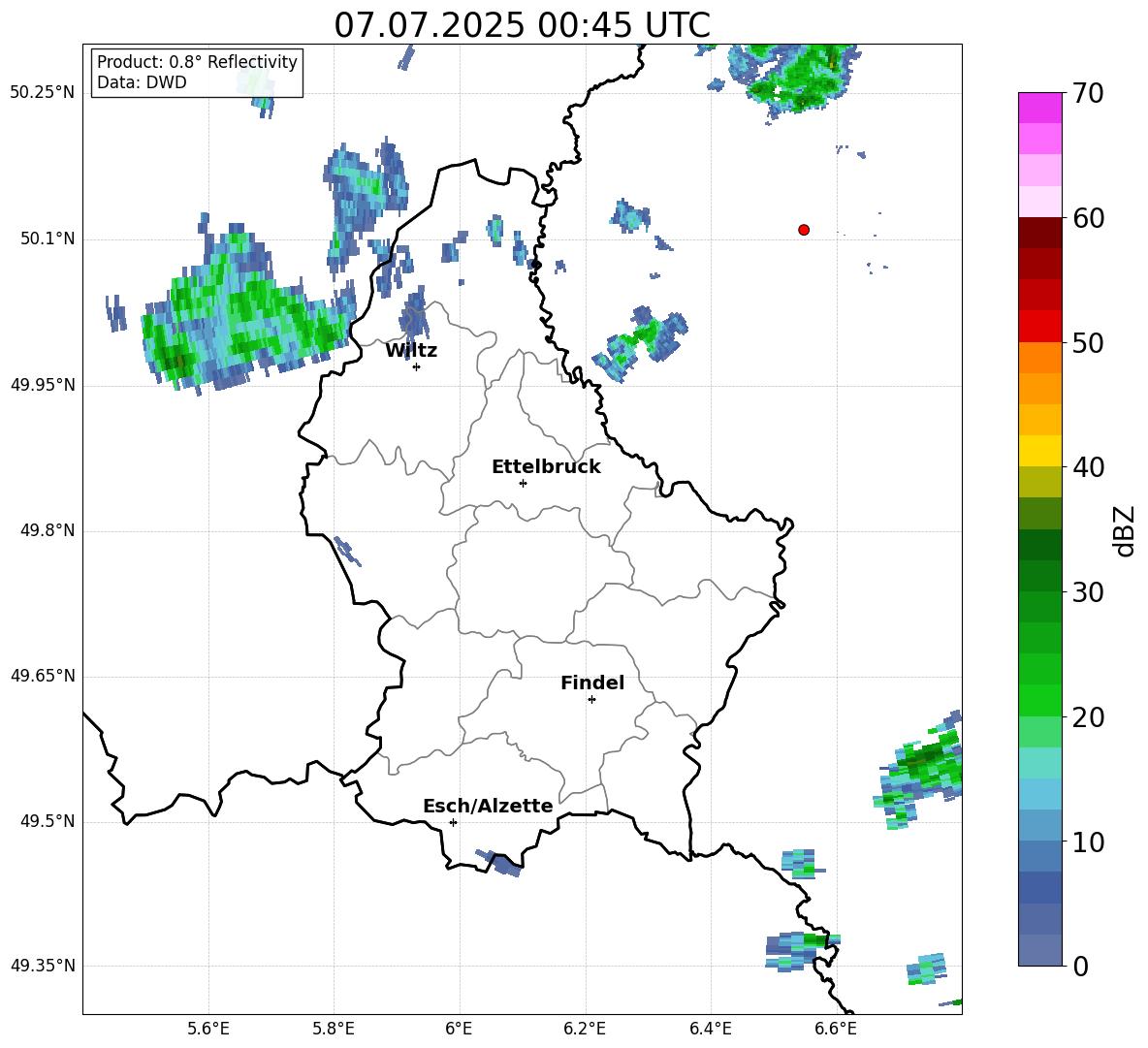Click the 49.95°N latitude label

coord(43,385)
